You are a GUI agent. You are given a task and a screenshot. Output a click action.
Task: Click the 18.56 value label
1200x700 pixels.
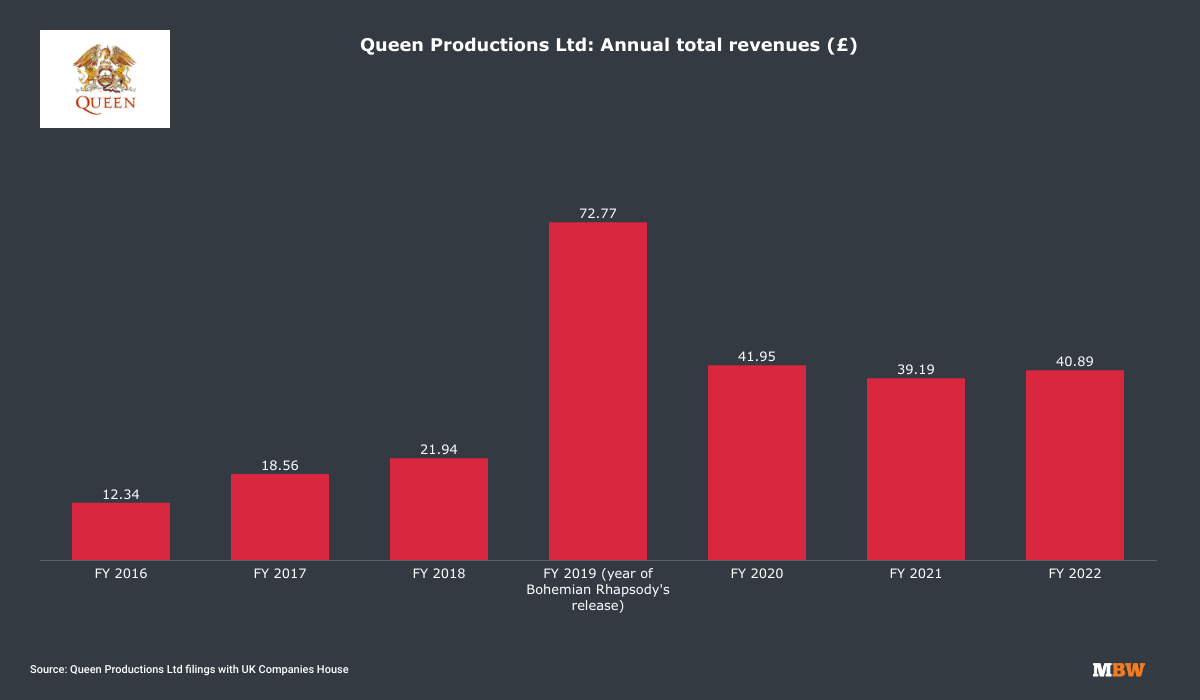[280, 465]
